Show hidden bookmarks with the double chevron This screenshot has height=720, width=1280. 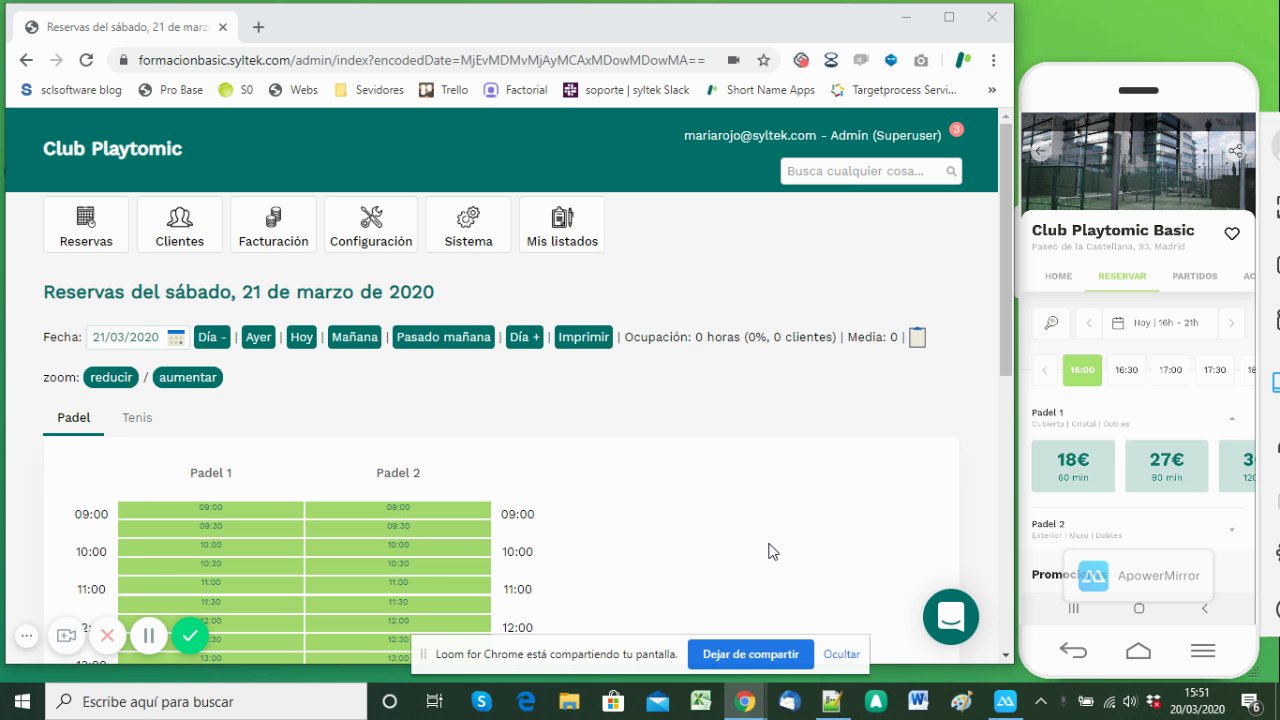click(992, 90)
